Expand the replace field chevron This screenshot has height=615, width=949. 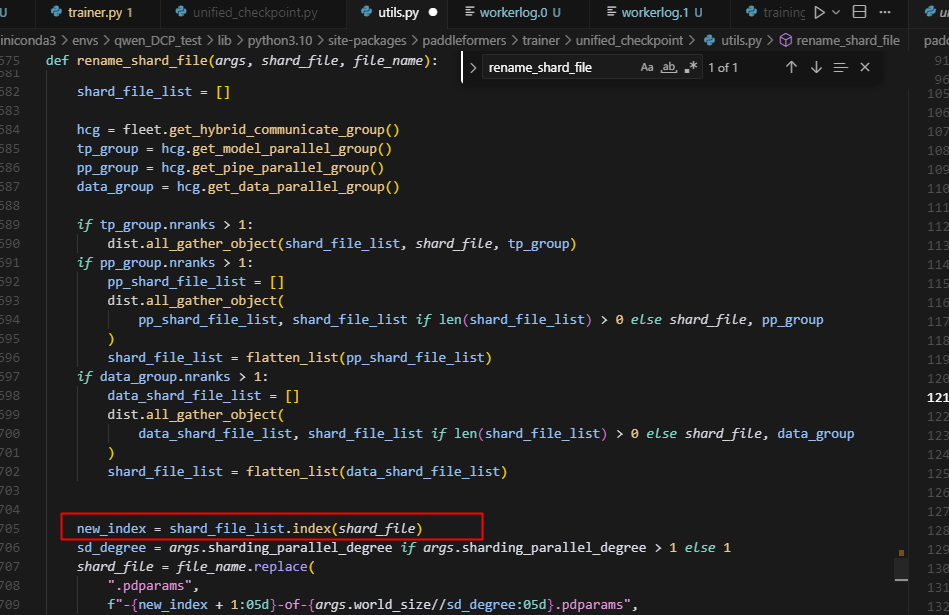click(473, 67)
